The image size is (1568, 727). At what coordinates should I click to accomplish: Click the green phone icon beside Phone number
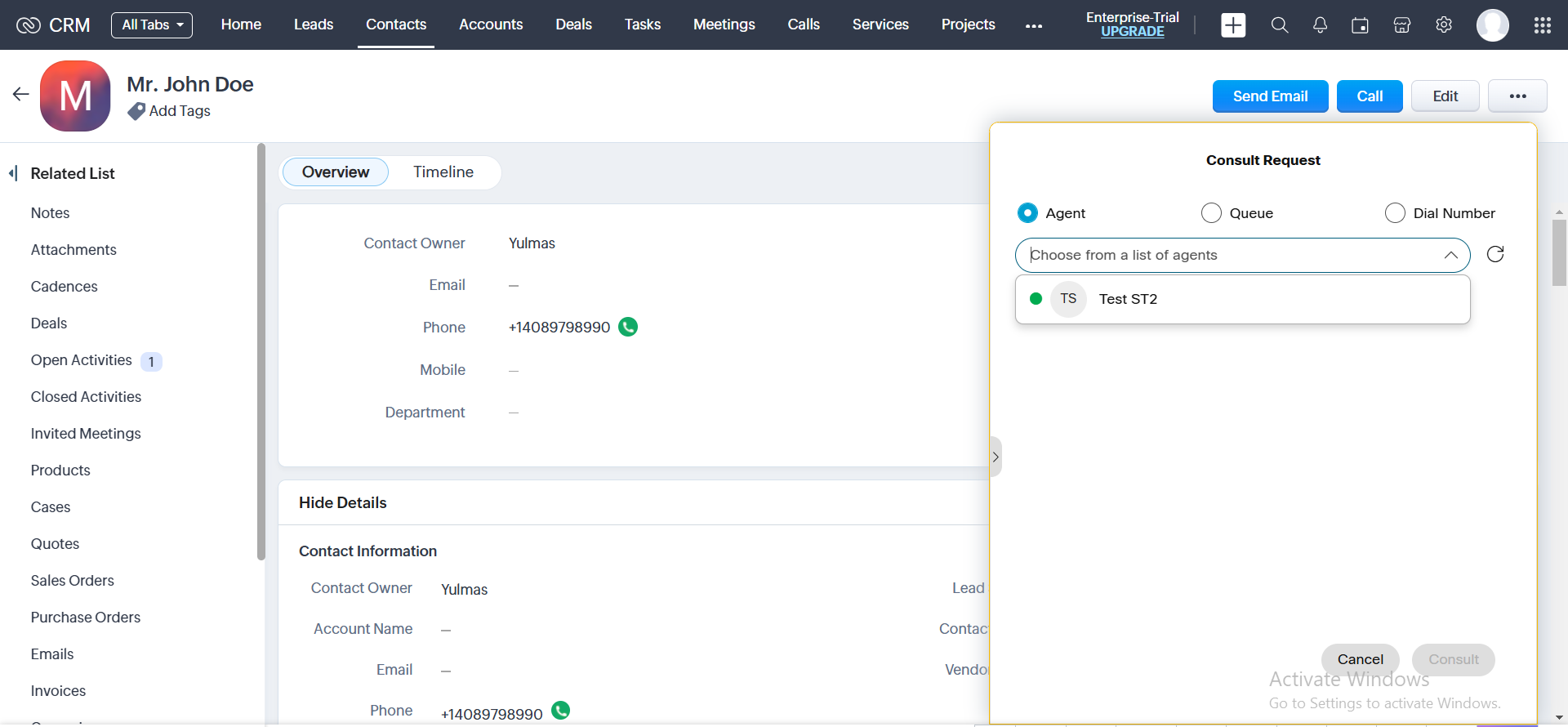click(x=628, y=327)
